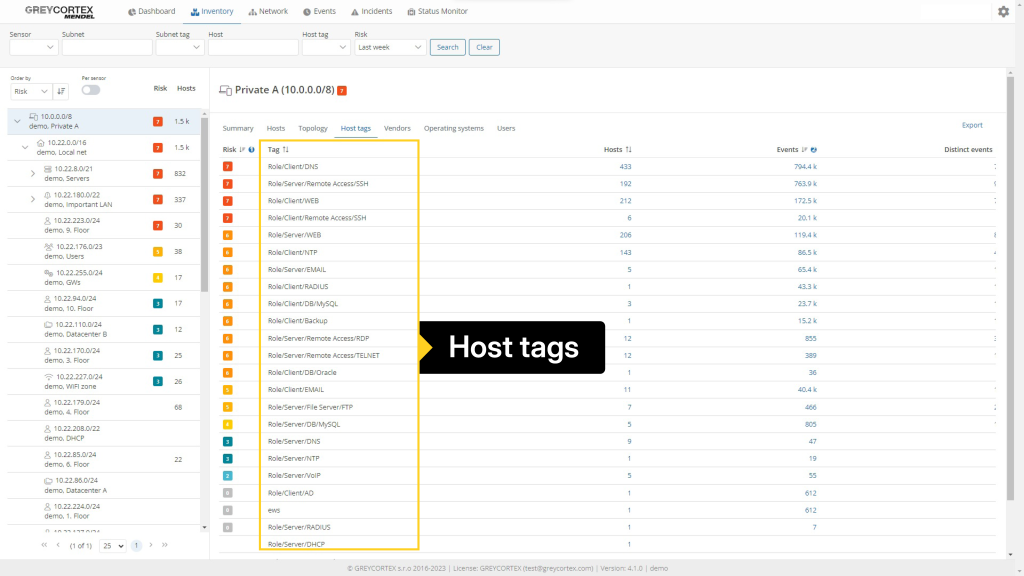This screenshot has height=576, width=1024.
Task: Go to next page in subnet pager
Action: click(151, 545)
